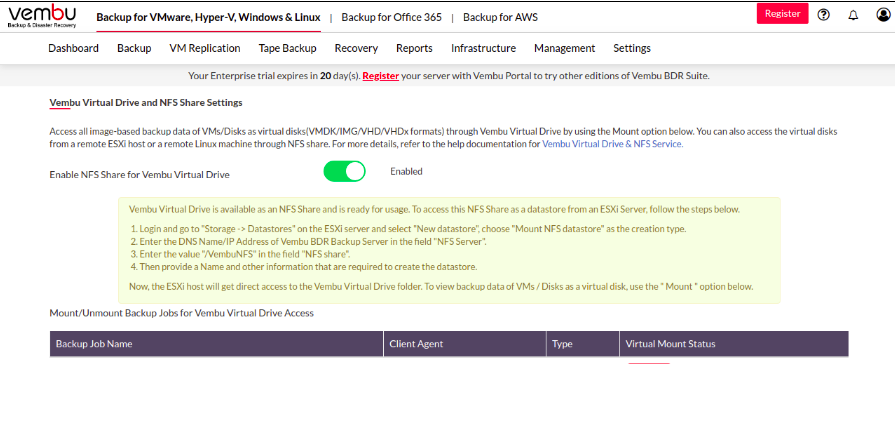Click step 3 '/VembuNFS' instruction text
This screenshot has height=444, width=895.
pyautogui.click(x=241, y=253)
